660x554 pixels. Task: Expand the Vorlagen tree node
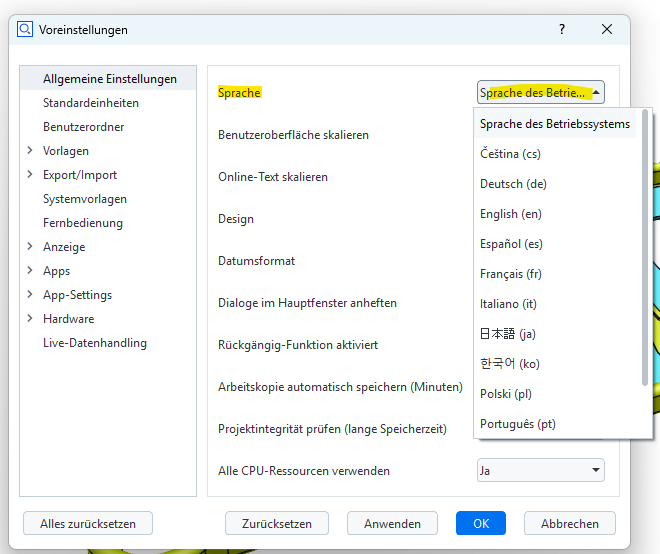tap(31, 151)
